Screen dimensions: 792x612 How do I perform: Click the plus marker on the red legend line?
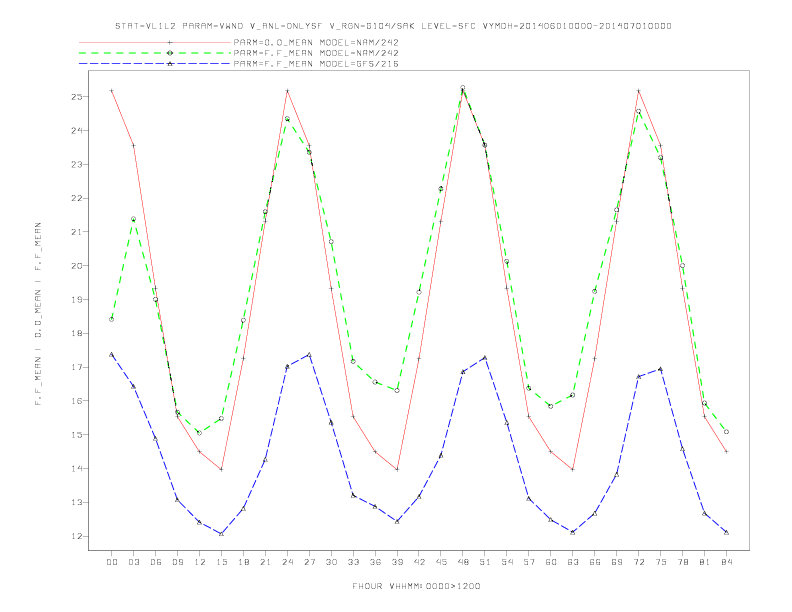[x=170, y=42]
